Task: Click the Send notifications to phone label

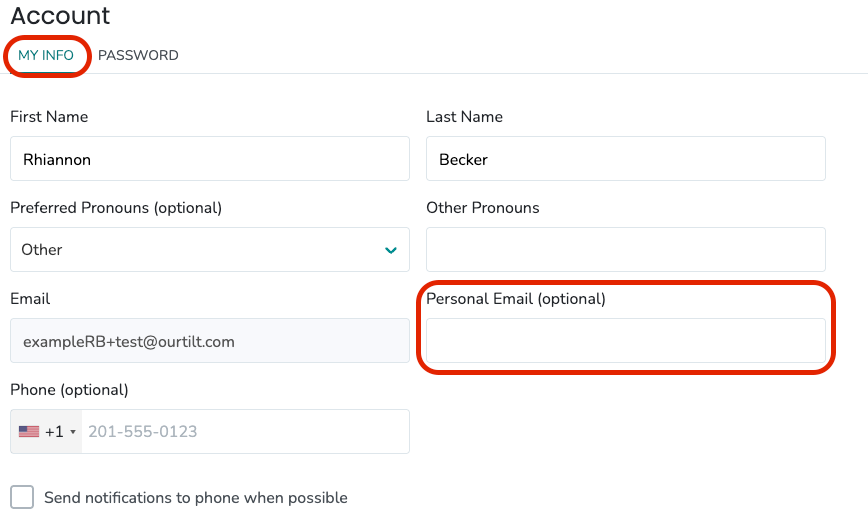Action: (x=196, y=498)
